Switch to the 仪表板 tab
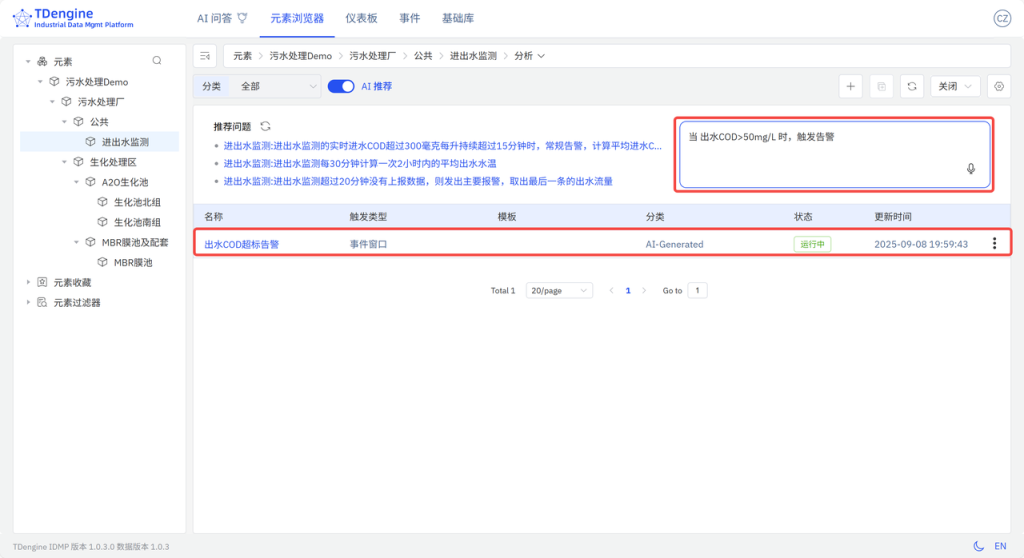 click(x=361, y=18)
